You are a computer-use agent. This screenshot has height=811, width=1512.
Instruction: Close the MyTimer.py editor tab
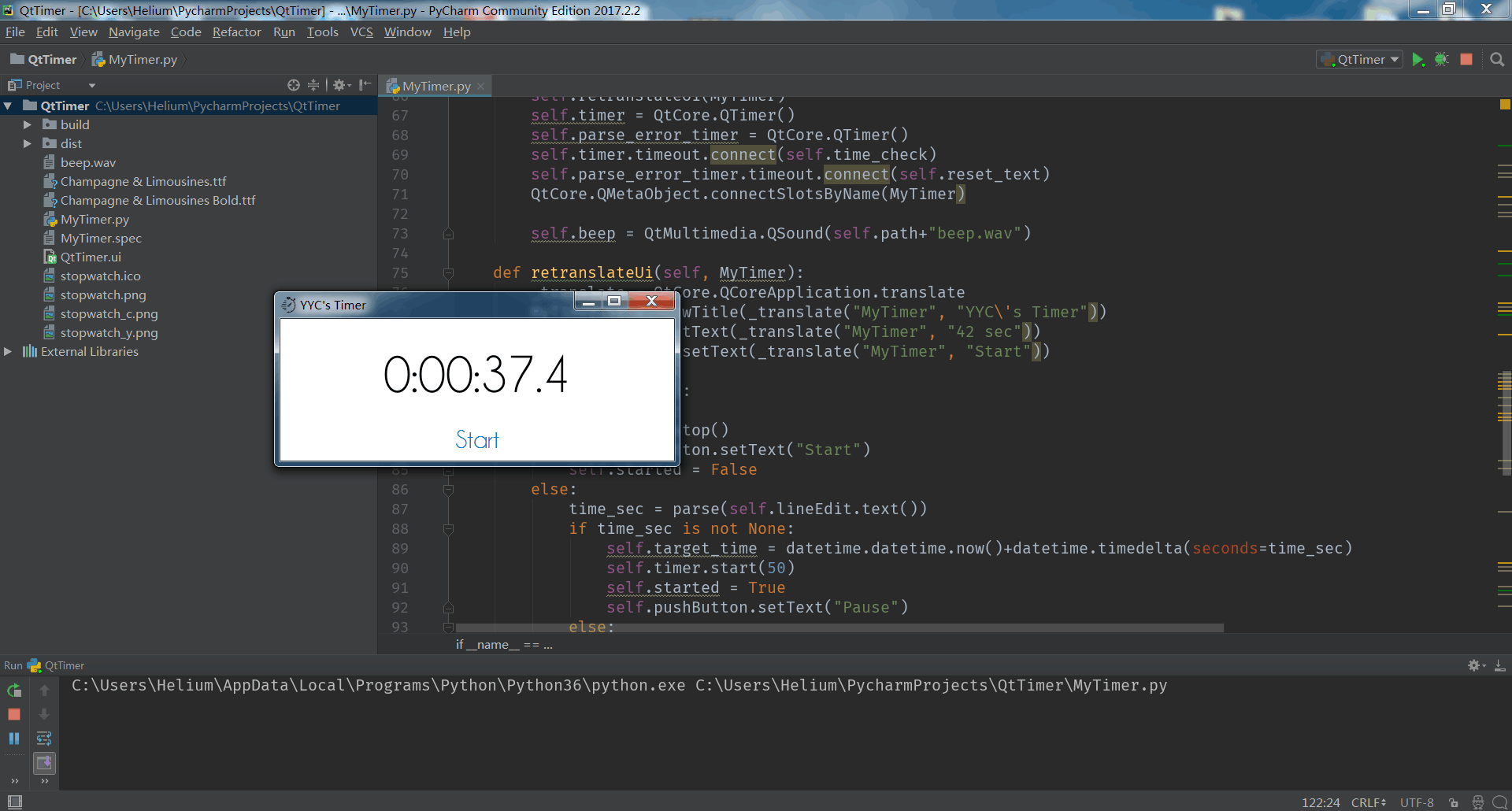[x=480, y=86]
